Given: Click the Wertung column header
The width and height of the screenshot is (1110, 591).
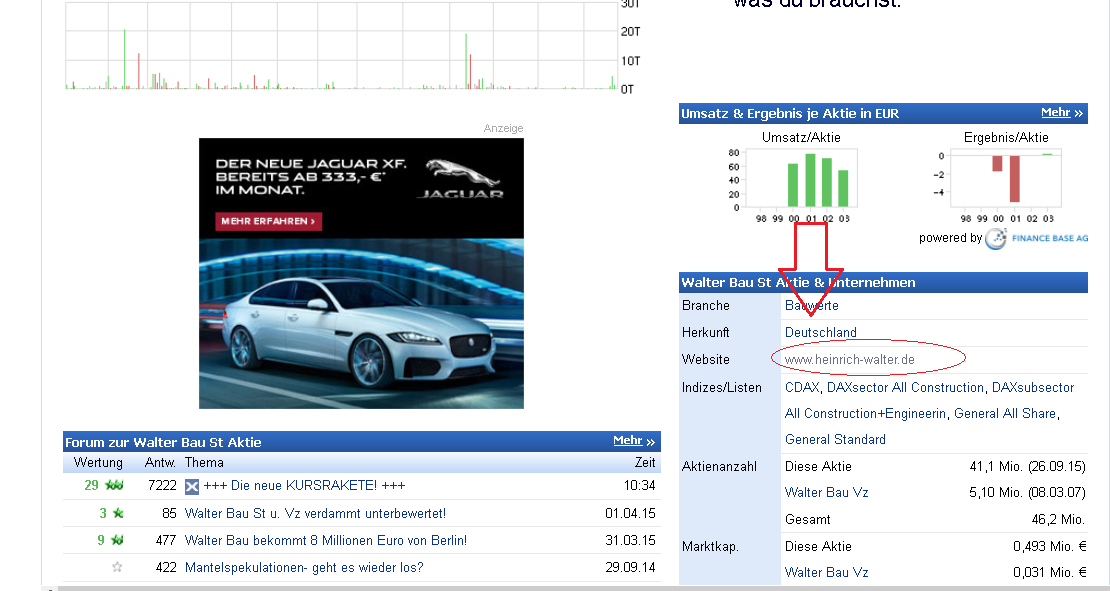Looking at the screenshot, I should pyautogui.click(x=98, y=462).
